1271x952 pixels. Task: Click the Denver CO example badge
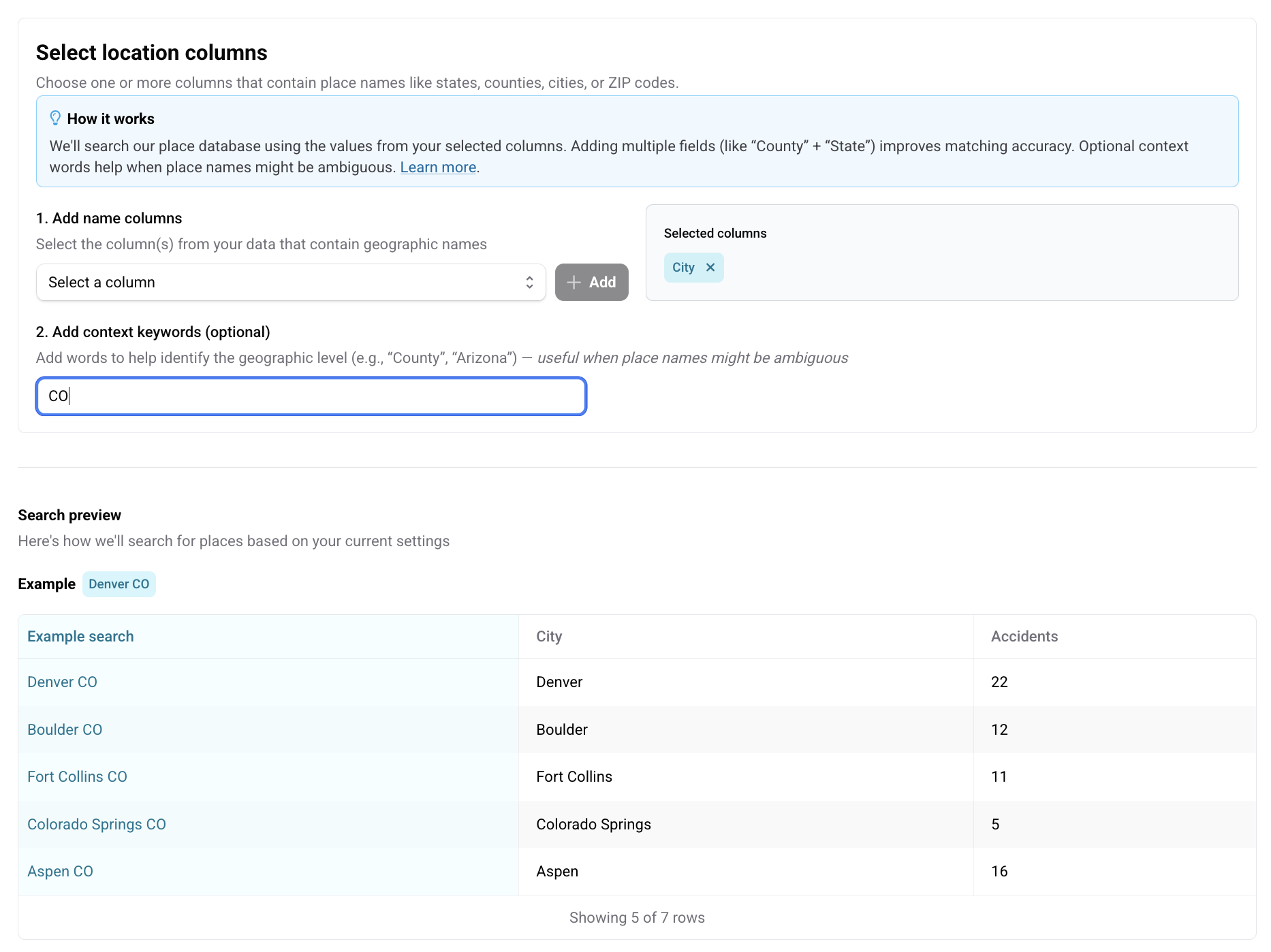point(119,584)
